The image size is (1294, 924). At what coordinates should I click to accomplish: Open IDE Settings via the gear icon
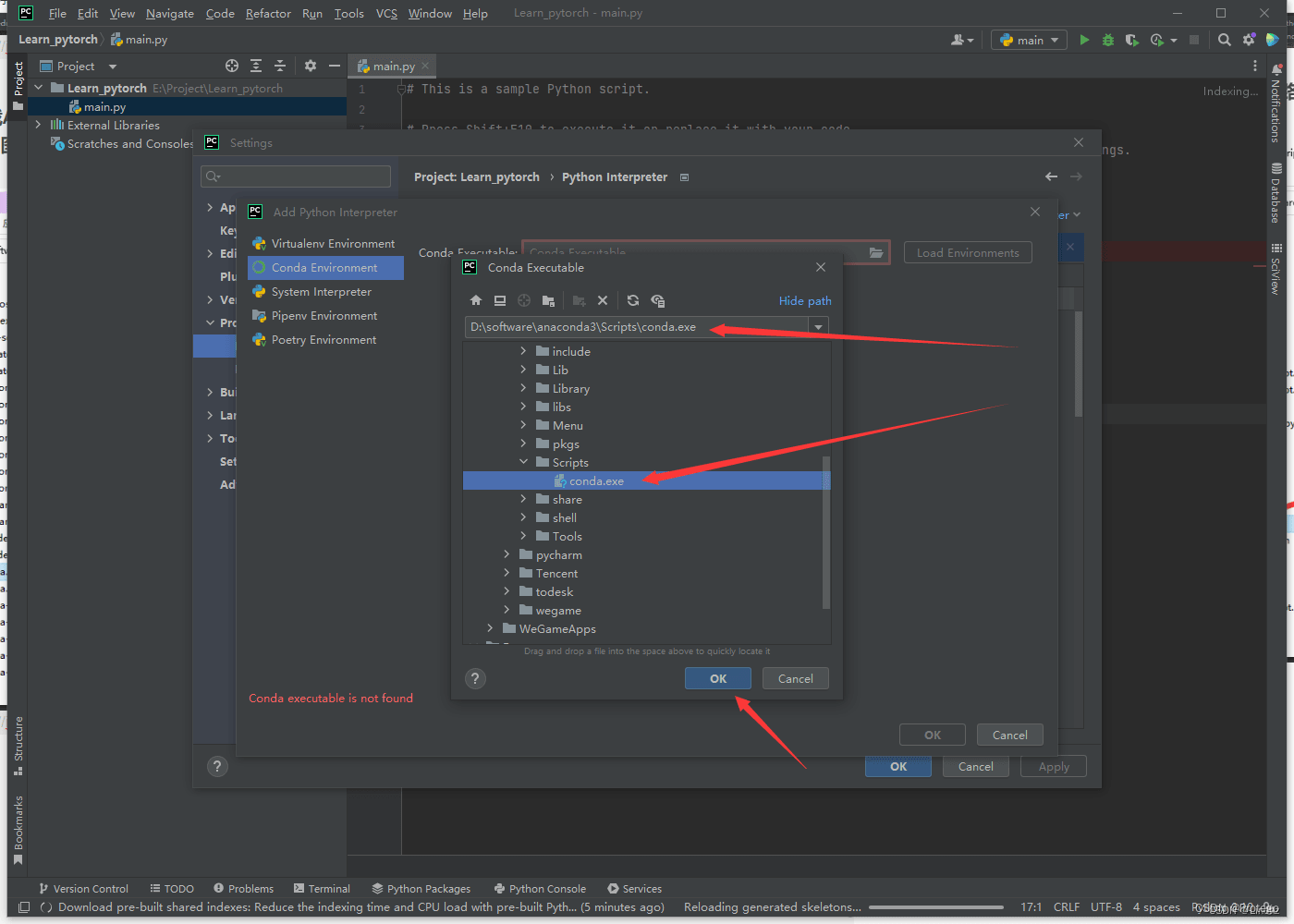click(1249, 40)
